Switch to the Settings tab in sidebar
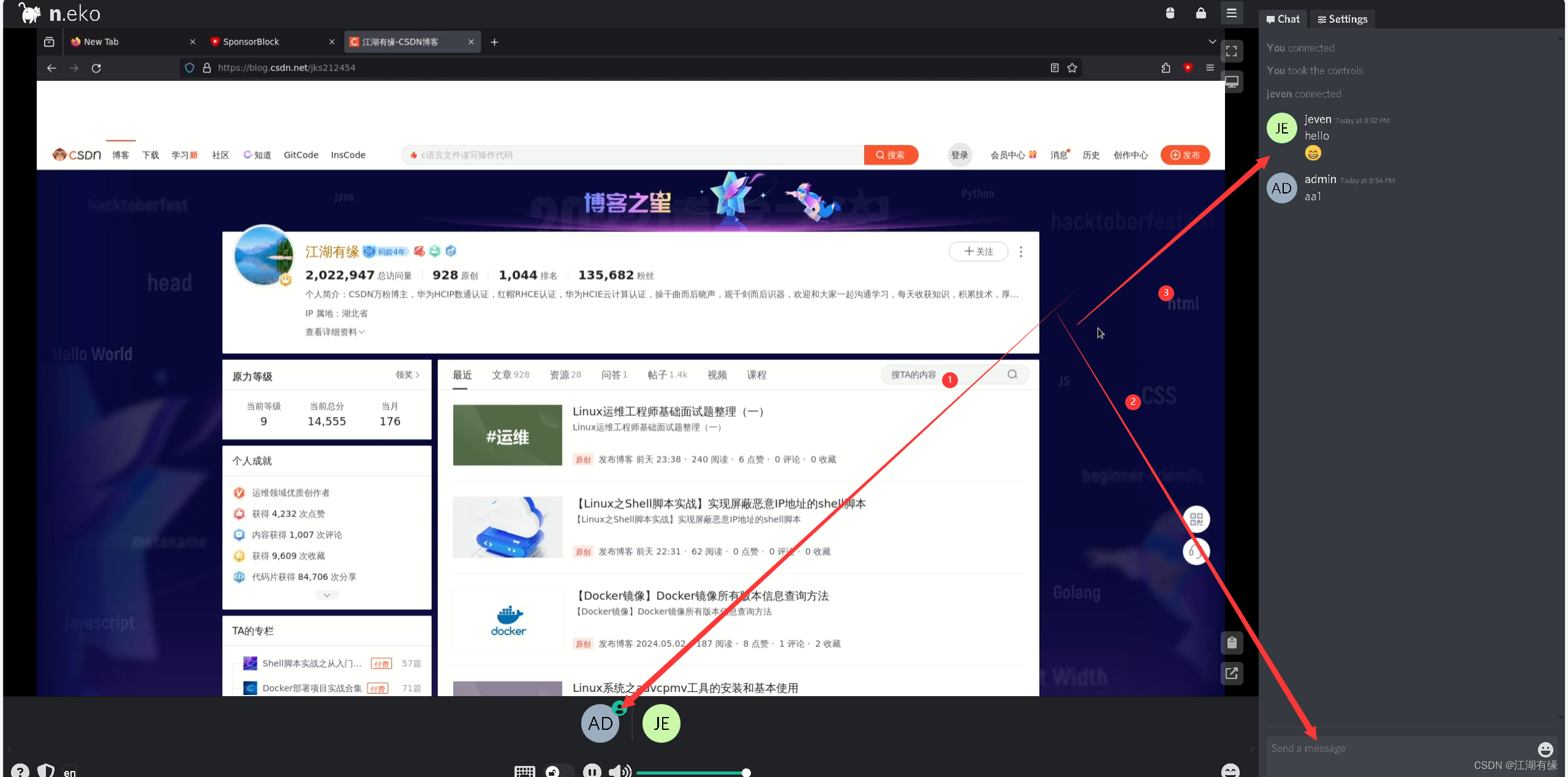1568x777 pixels. 1341,19
